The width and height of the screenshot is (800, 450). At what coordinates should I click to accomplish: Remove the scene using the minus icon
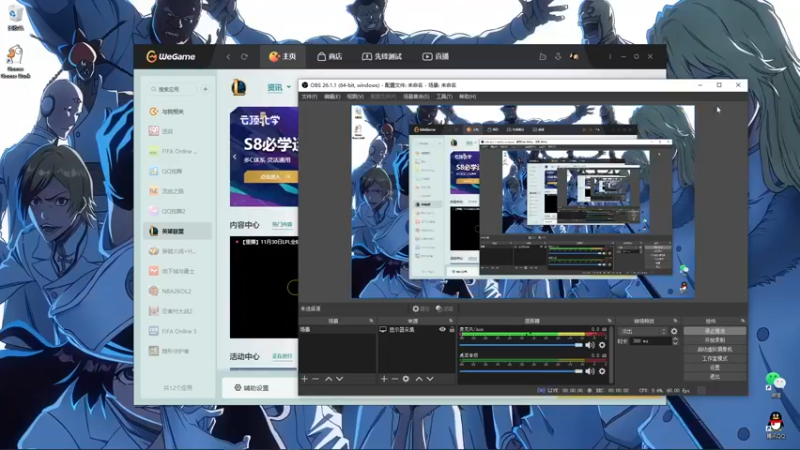click(315, 379)
